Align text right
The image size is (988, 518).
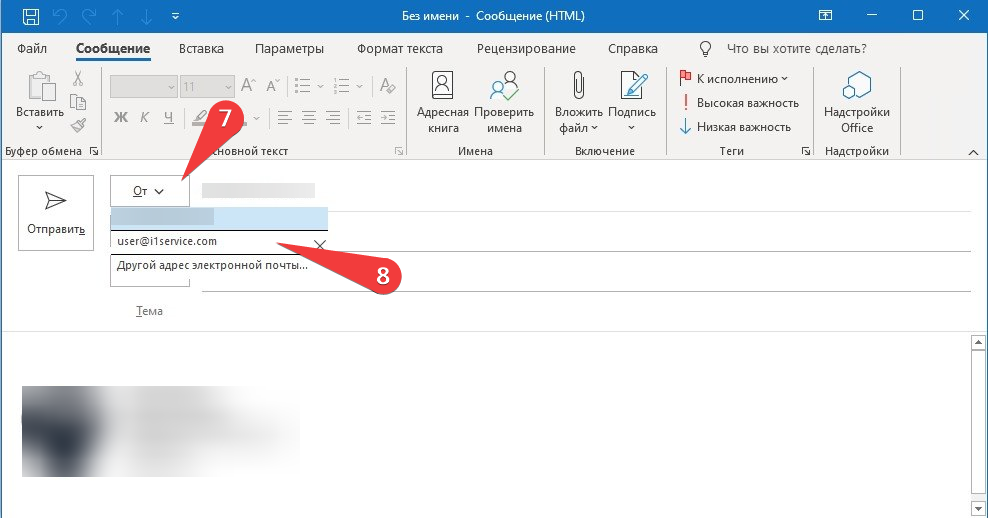click(x=333, y=117)
